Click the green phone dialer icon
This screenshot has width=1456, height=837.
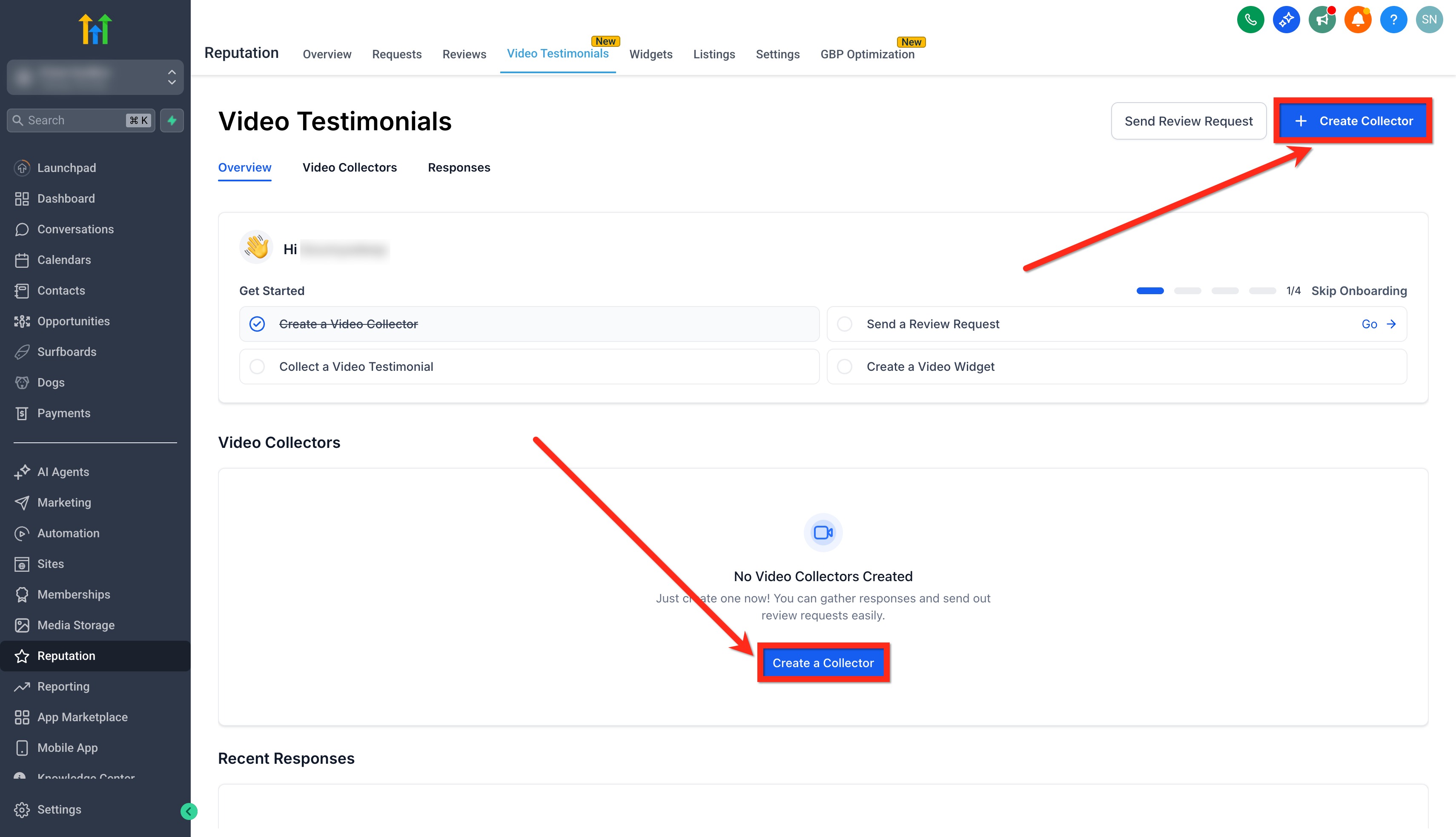click(x=1250, y=20)
